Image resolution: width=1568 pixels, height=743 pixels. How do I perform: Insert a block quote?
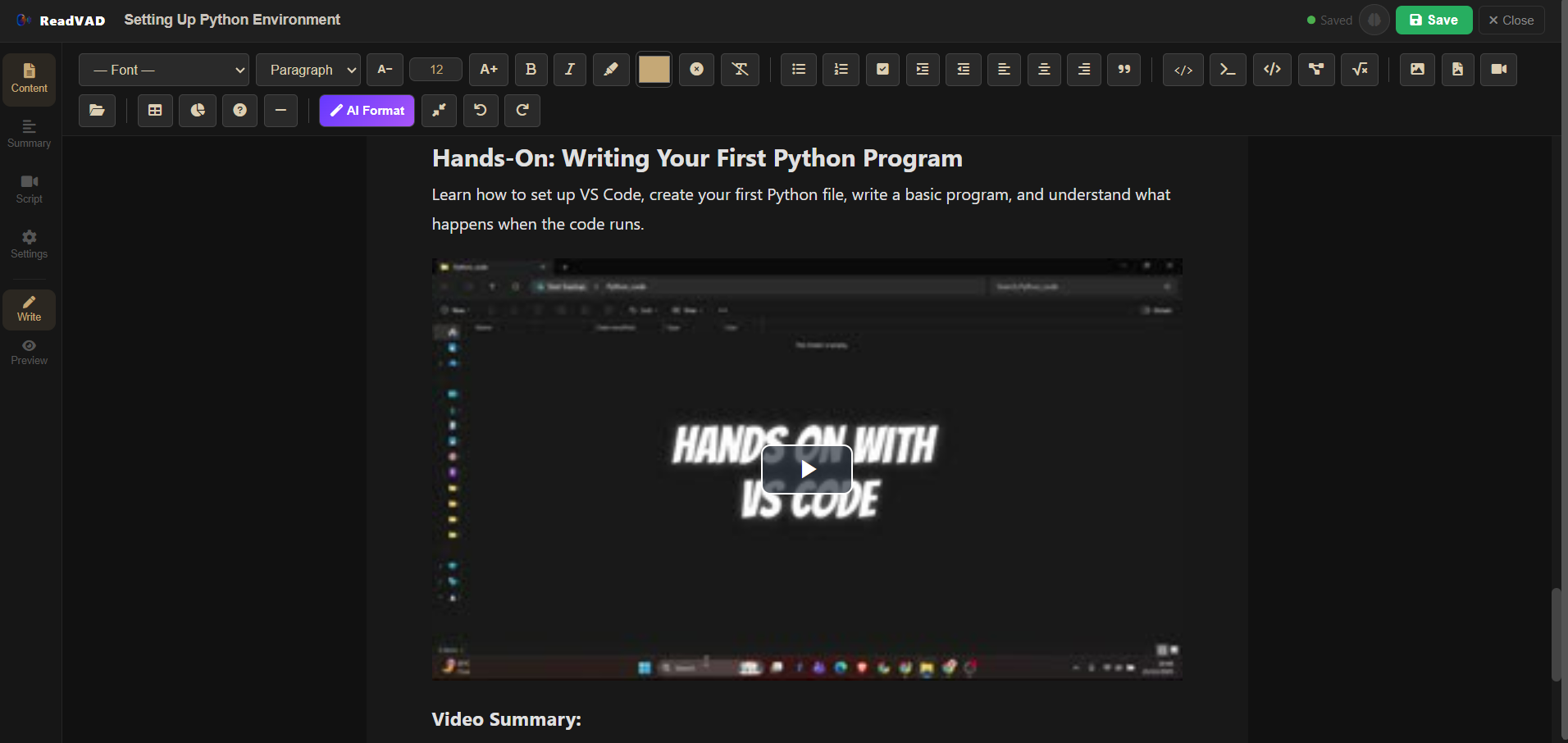coord(1124,70)
